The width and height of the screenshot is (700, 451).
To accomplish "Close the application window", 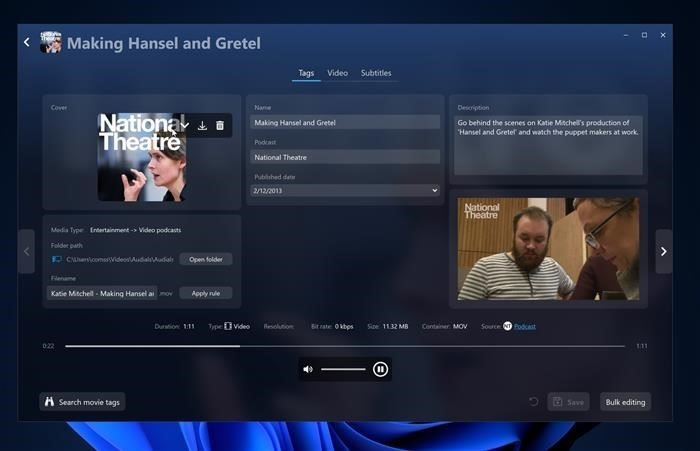I will click(663, 35).
